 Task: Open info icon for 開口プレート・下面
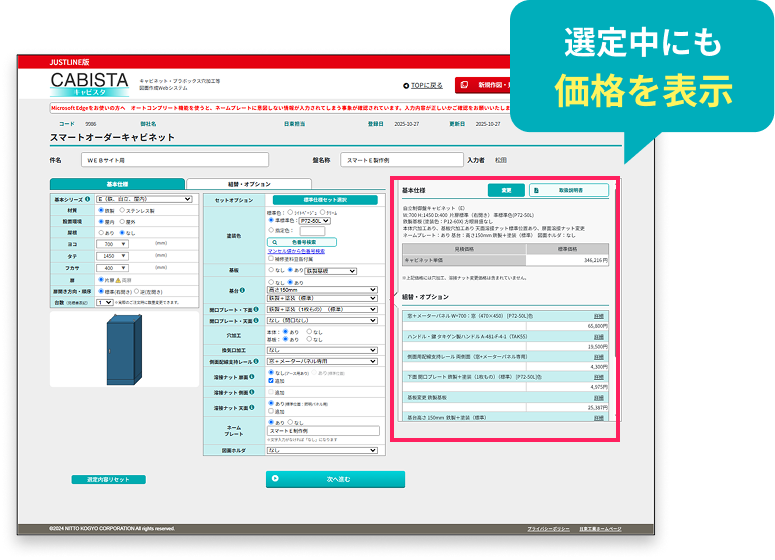point(256,309)
